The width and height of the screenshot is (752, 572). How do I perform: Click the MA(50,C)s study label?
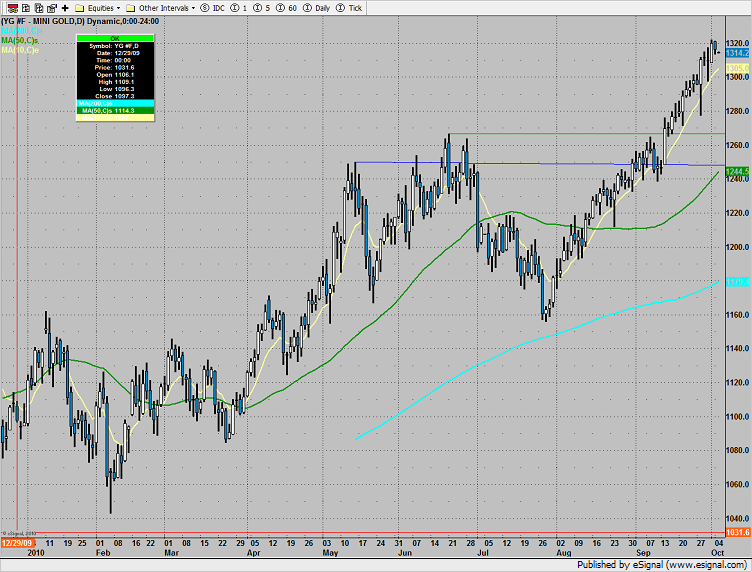[20, 40]
